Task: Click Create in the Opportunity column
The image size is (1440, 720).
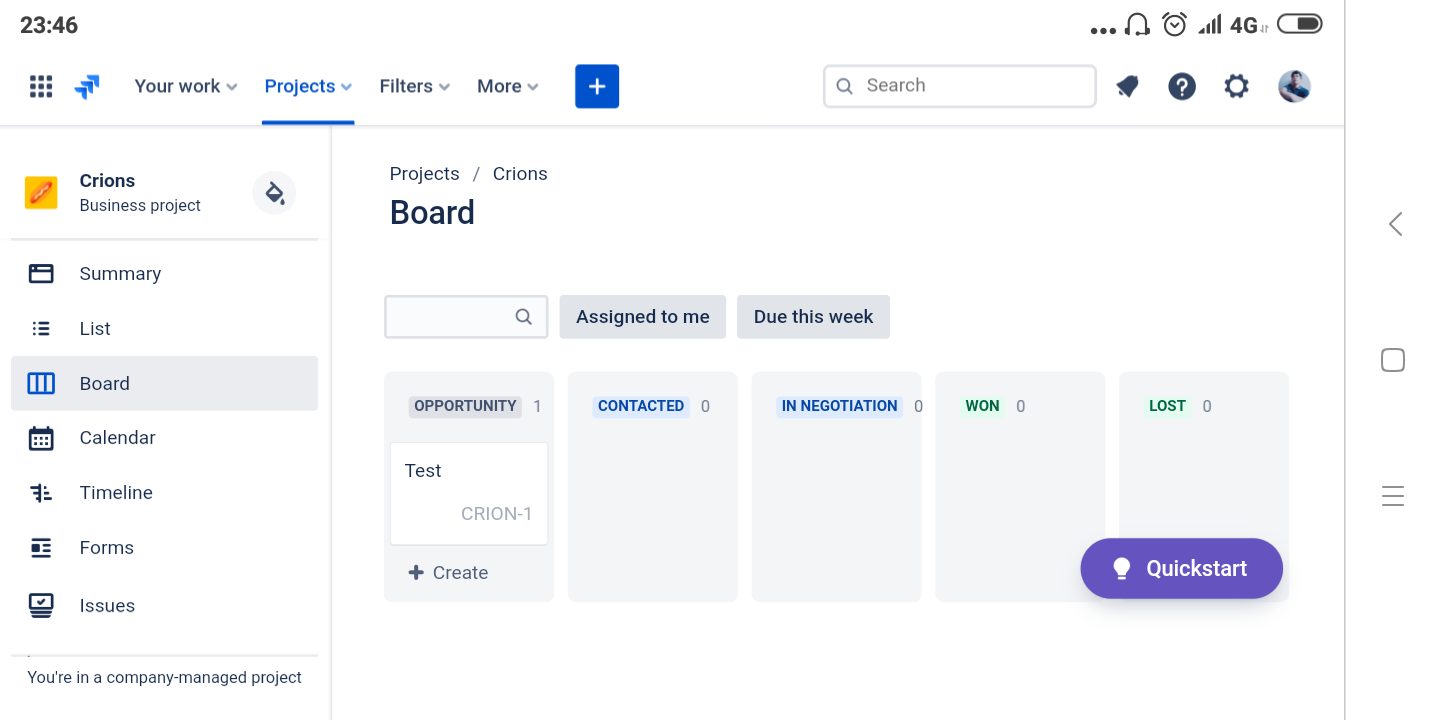Action: click(x=448, y=573)
